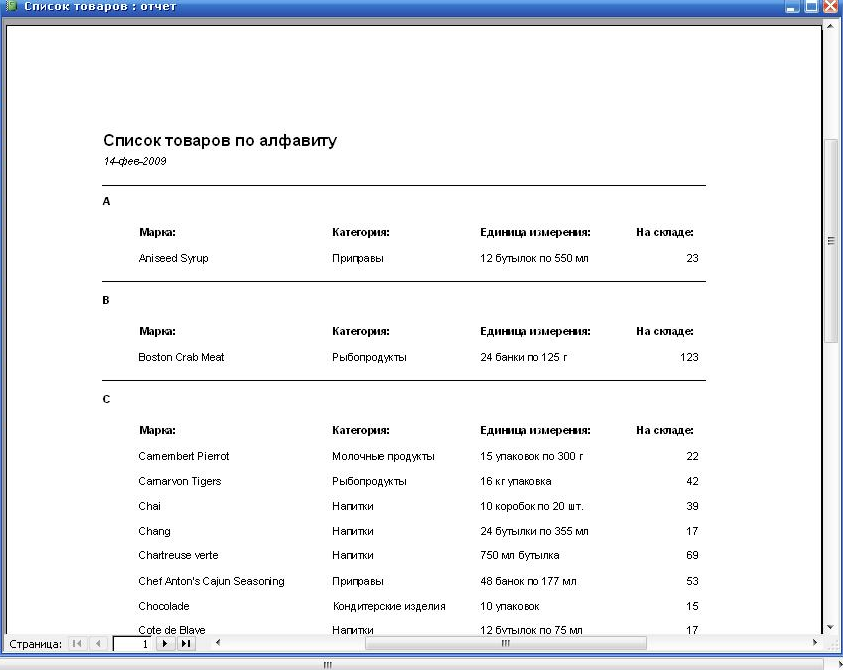Maximize the report window

[x=811, y=6]
